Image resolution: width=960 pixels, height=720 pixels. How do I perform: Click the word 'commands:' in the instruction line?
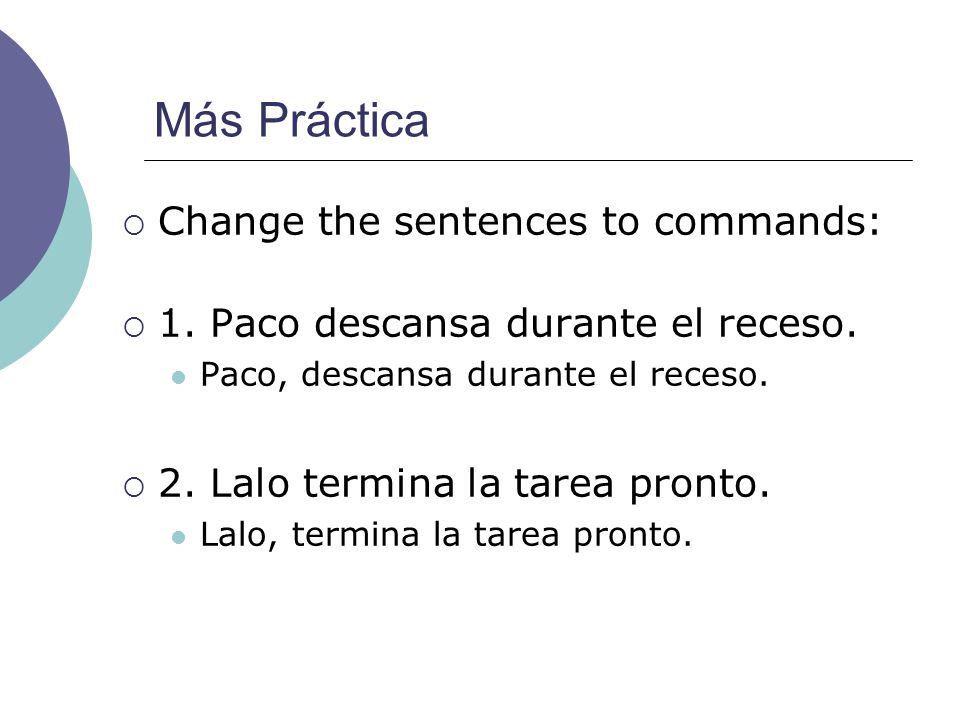tap(767, 221)
